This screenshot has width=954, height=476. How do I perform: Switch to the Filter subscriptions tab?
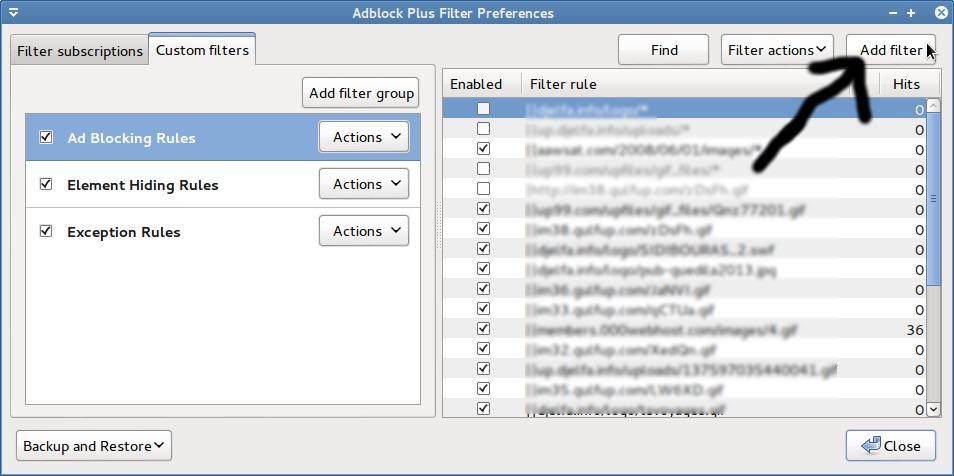[x=79, y=51]
